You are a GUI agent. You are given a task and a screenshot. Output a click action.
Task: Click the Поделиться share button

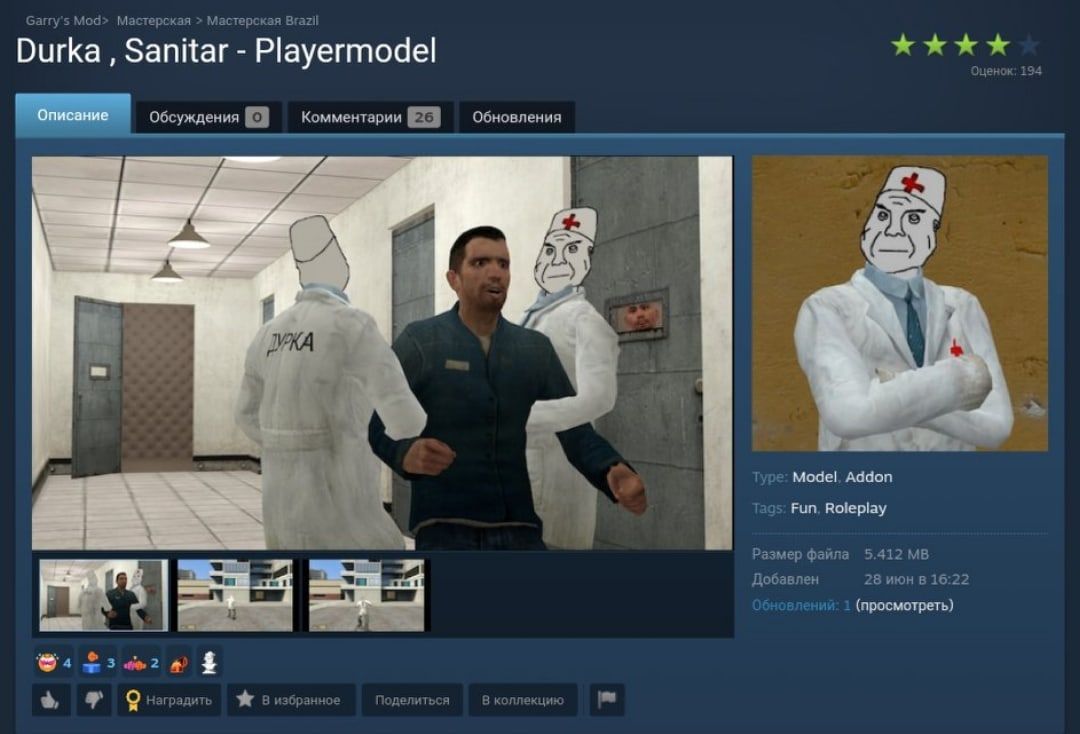click(x=412, y=700)
